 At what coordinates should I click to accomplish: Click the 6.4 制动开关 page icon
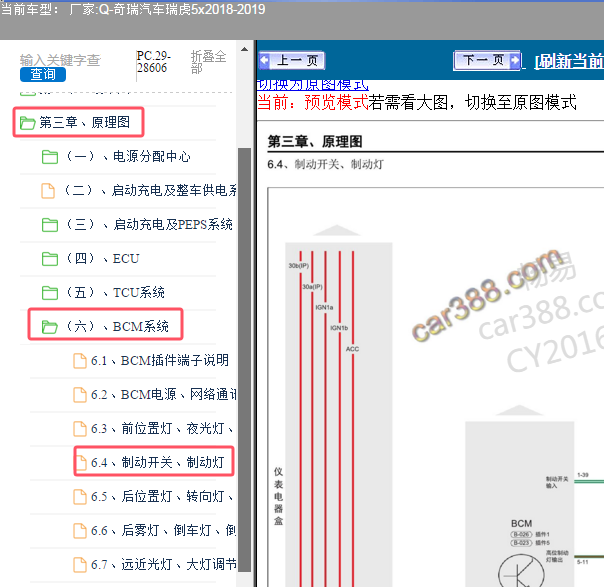[81, 463]
